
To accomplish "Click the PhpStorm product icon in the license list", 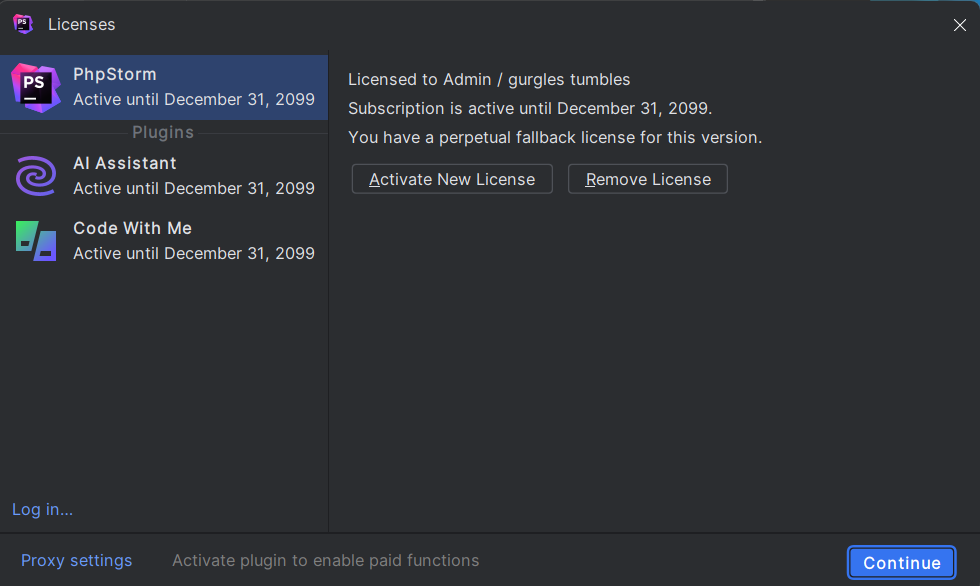I will tap(36, 87).
